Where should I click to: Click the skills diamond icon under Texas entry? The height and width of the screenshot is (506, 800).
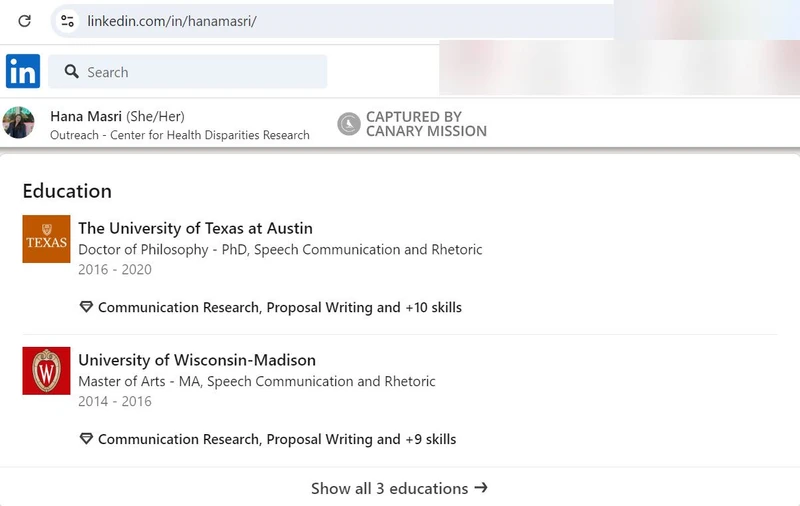(x=86, y=307)
